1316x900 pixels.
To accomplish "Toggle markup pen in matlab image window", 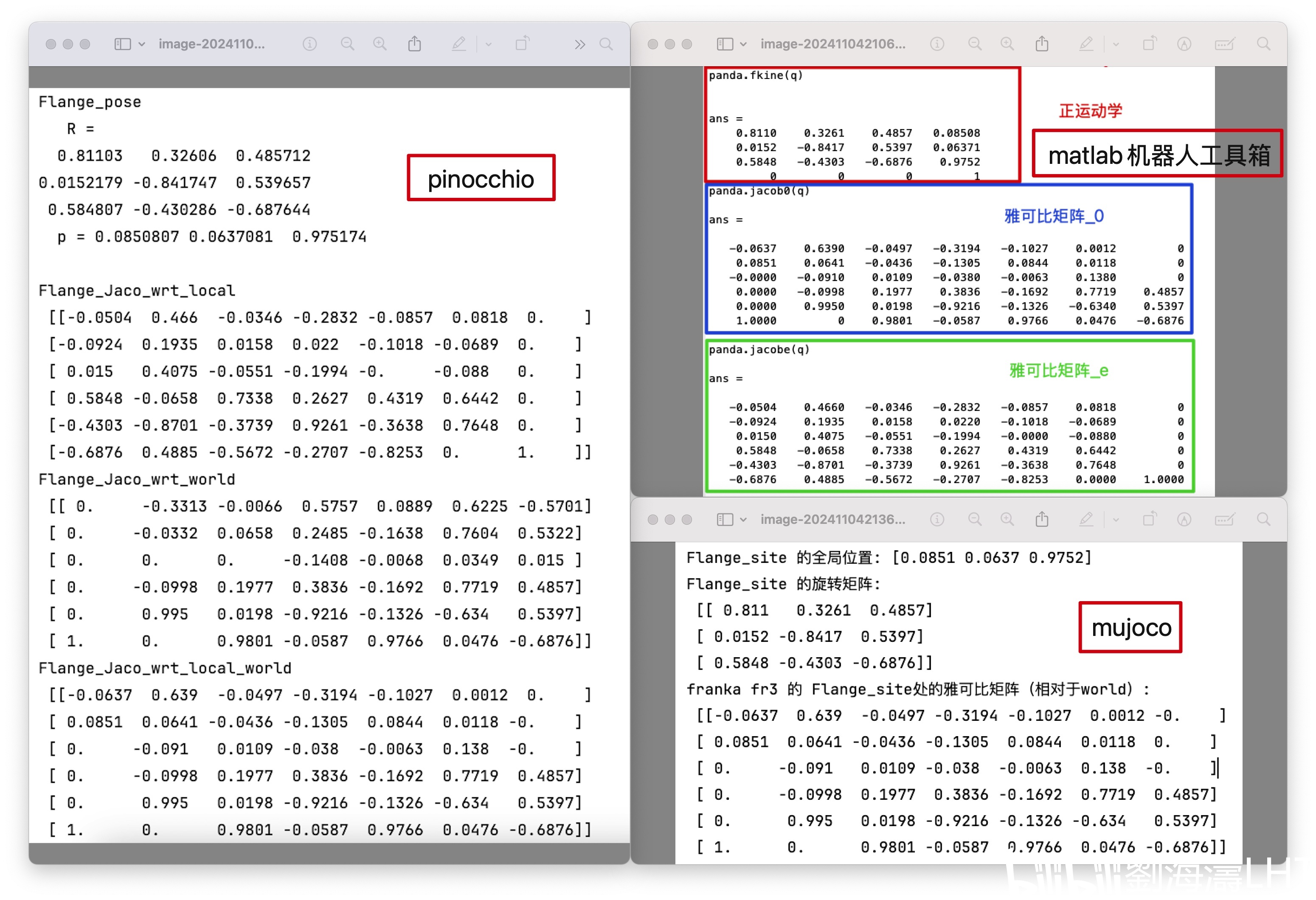I will click(x=1085, y=44).
